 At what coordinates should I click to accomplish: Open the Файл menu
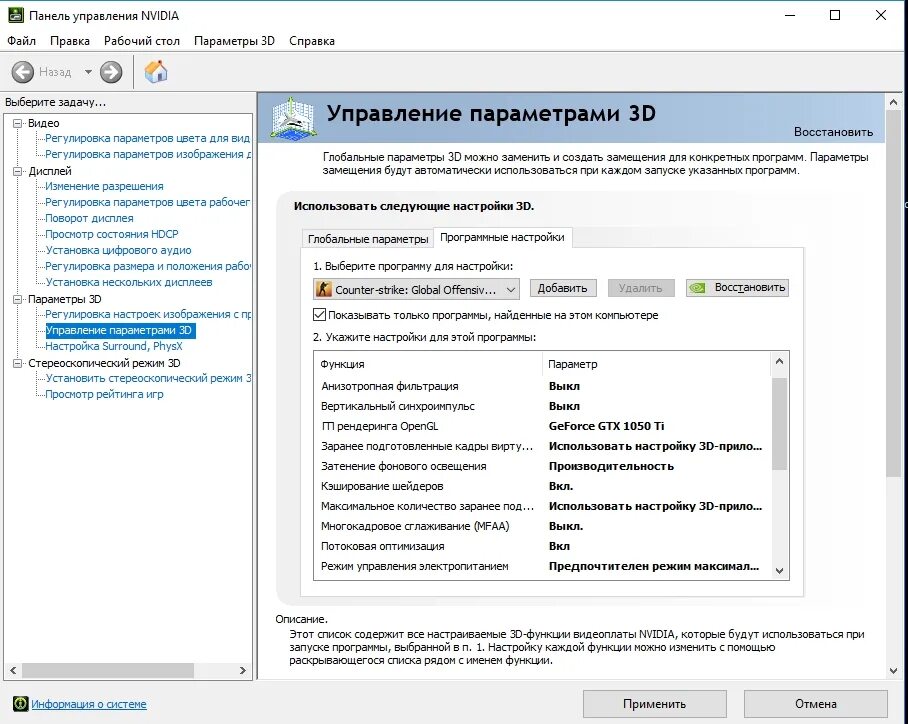tap(21, 41)
